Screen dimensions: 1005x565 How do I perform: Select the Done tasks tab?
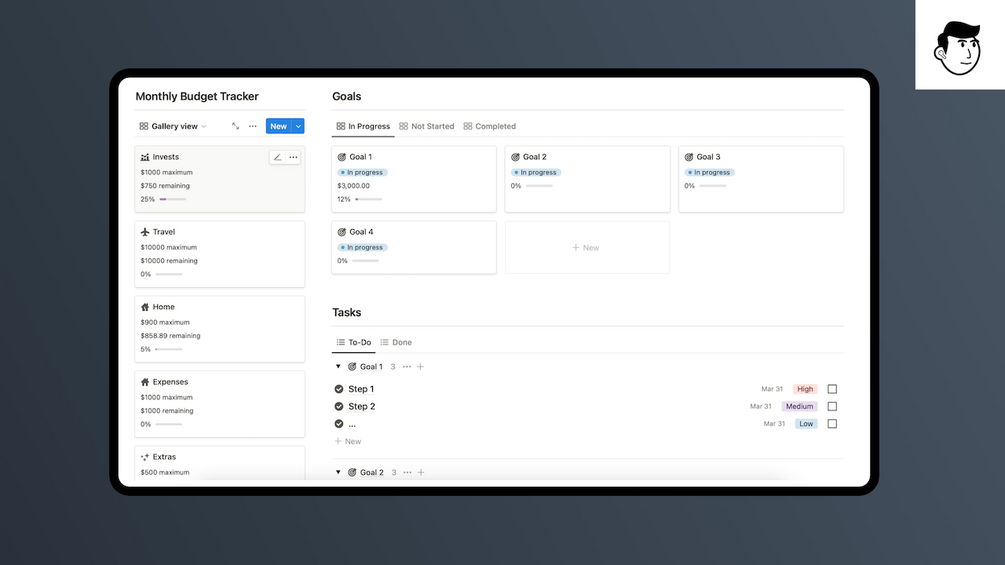(396, 342)
